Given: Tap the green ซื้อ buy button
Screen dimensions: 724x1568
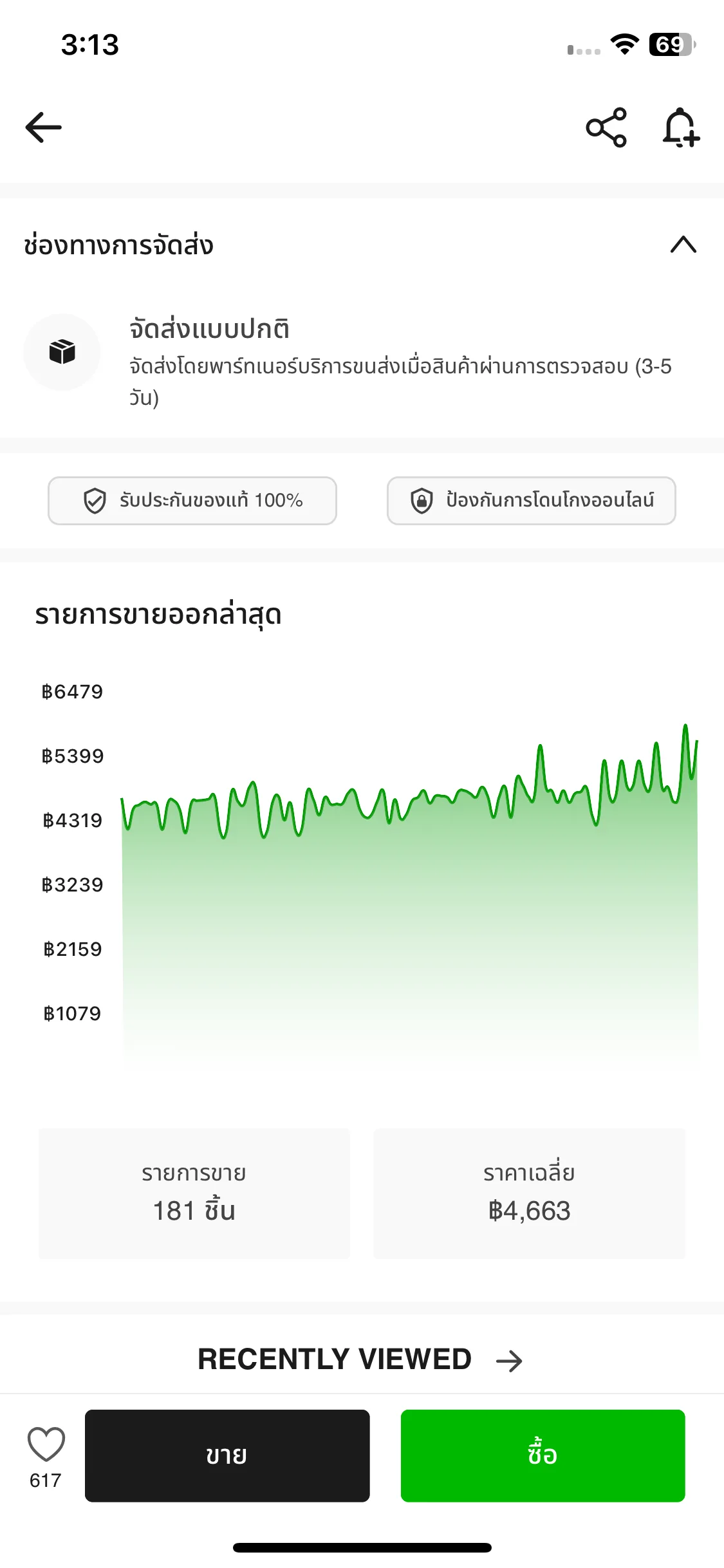Looking at the screenshot, I should pos(543,1455).
